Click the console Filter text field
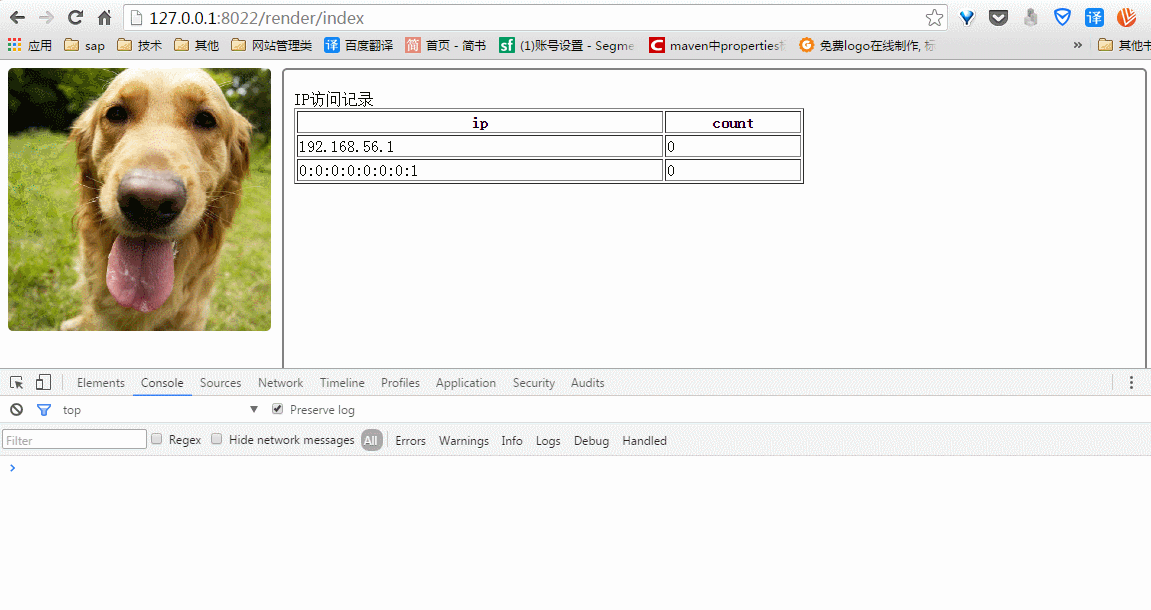The image size is (1151, 610). point(74,440)
